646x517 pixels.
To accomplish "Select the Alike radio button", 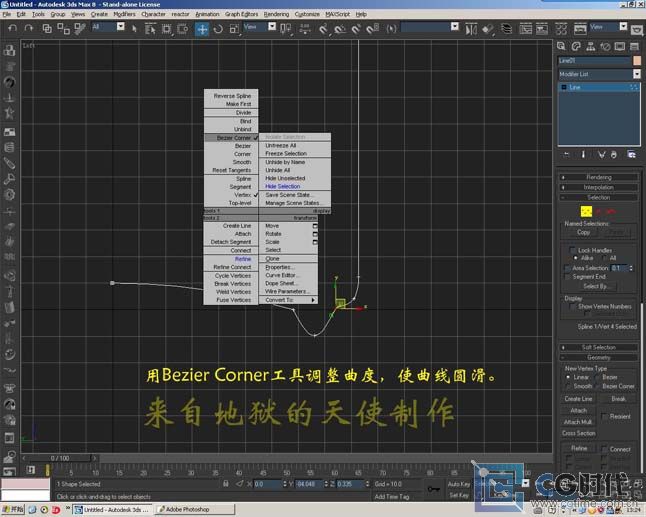I will [576, 258].
